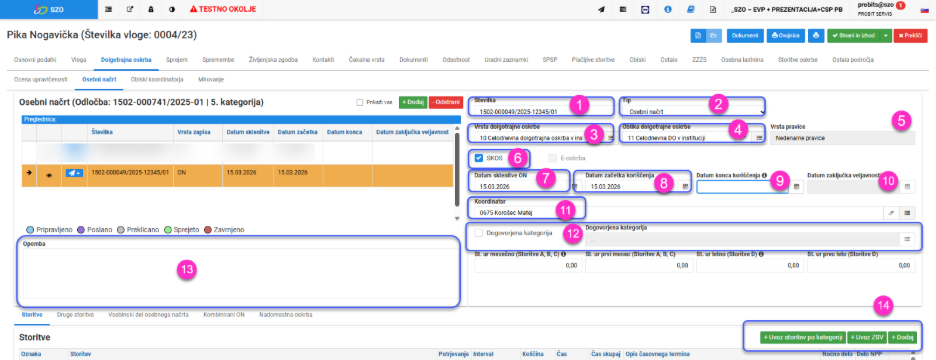Viewport: 936px width, 360px height.
Task: Click the SZO logo home button
Action: (x=48, y=10)
